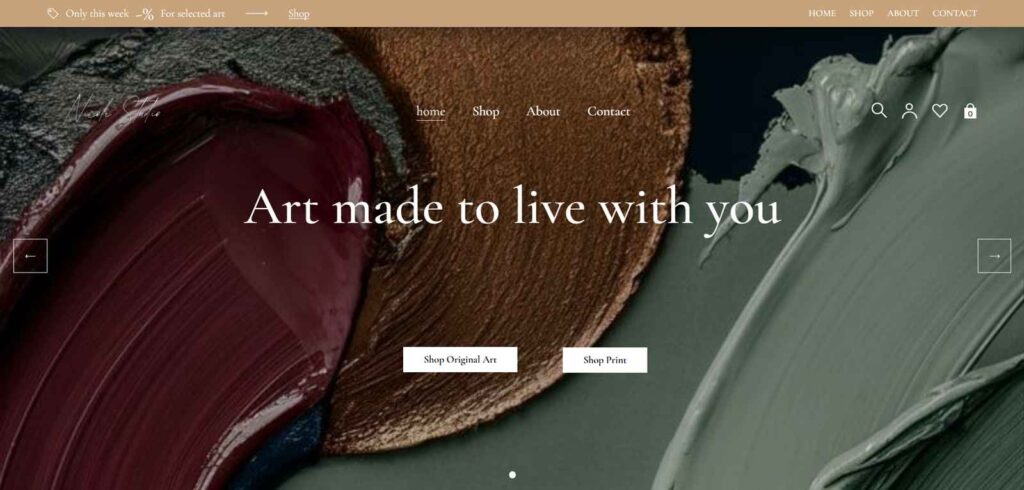Open the search magnifier icon

point(879,110)
